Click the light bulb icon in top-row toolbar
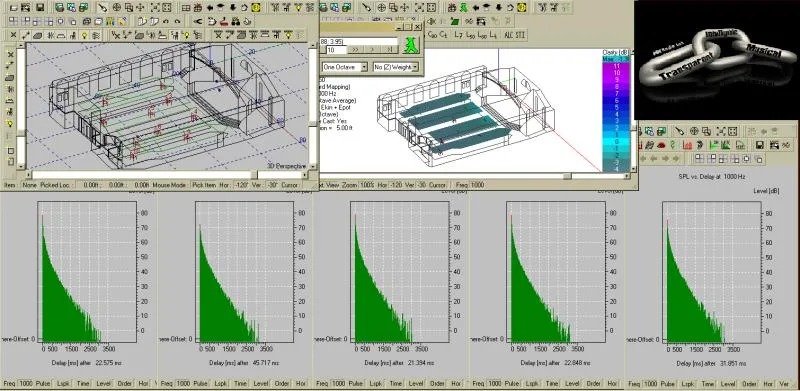 point(298,8)
